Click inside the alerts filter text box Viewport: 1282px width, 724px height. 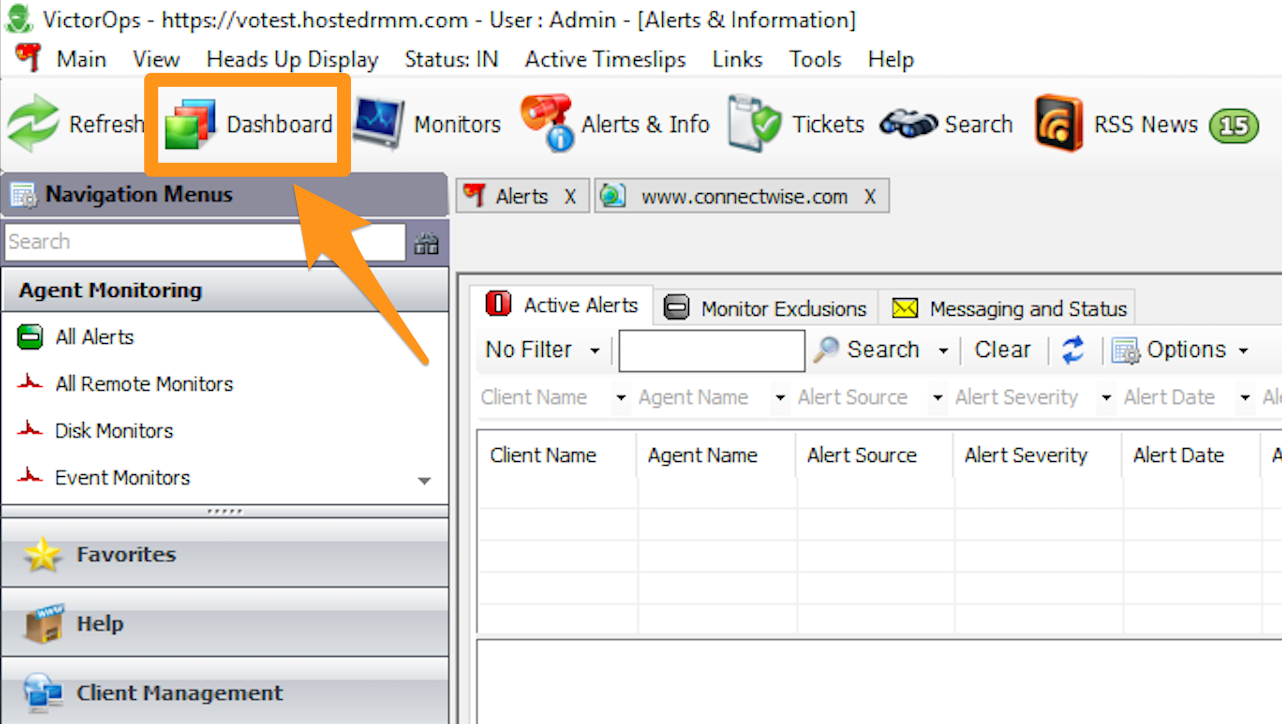click(711, 350)
